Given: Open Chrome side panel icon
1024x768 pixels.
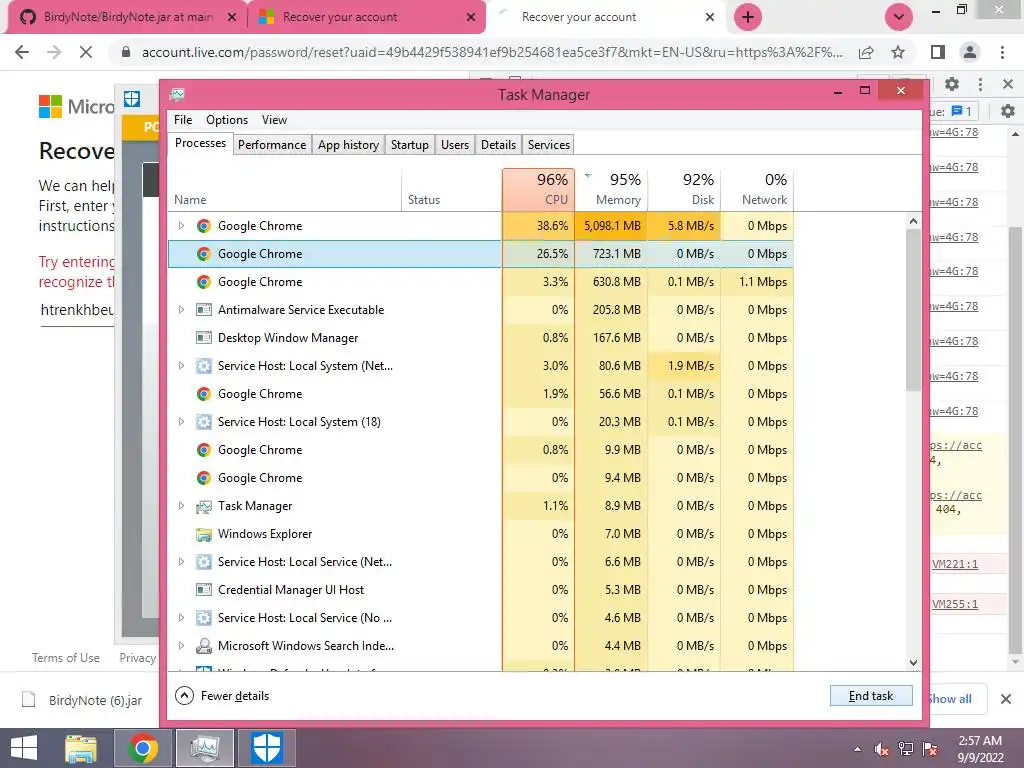Looking at the screenshot, I should click(x=938, y=52).
